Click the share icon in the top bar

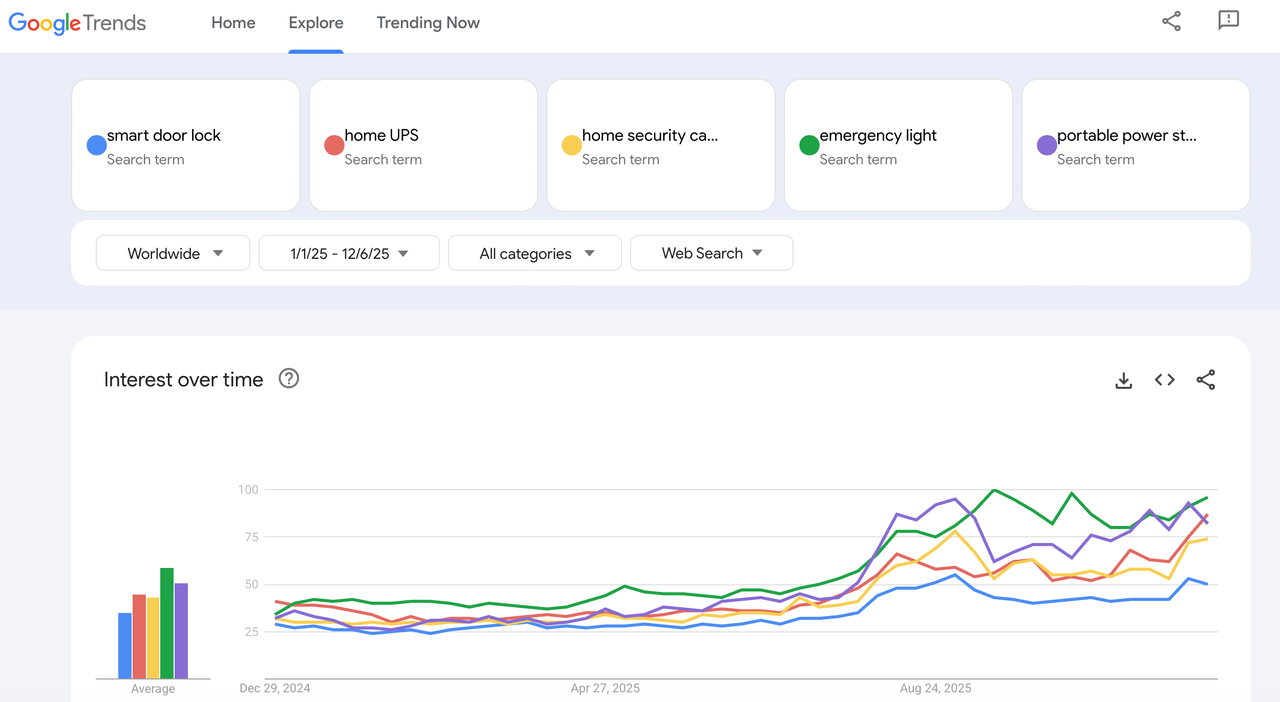pos(1171,21)
